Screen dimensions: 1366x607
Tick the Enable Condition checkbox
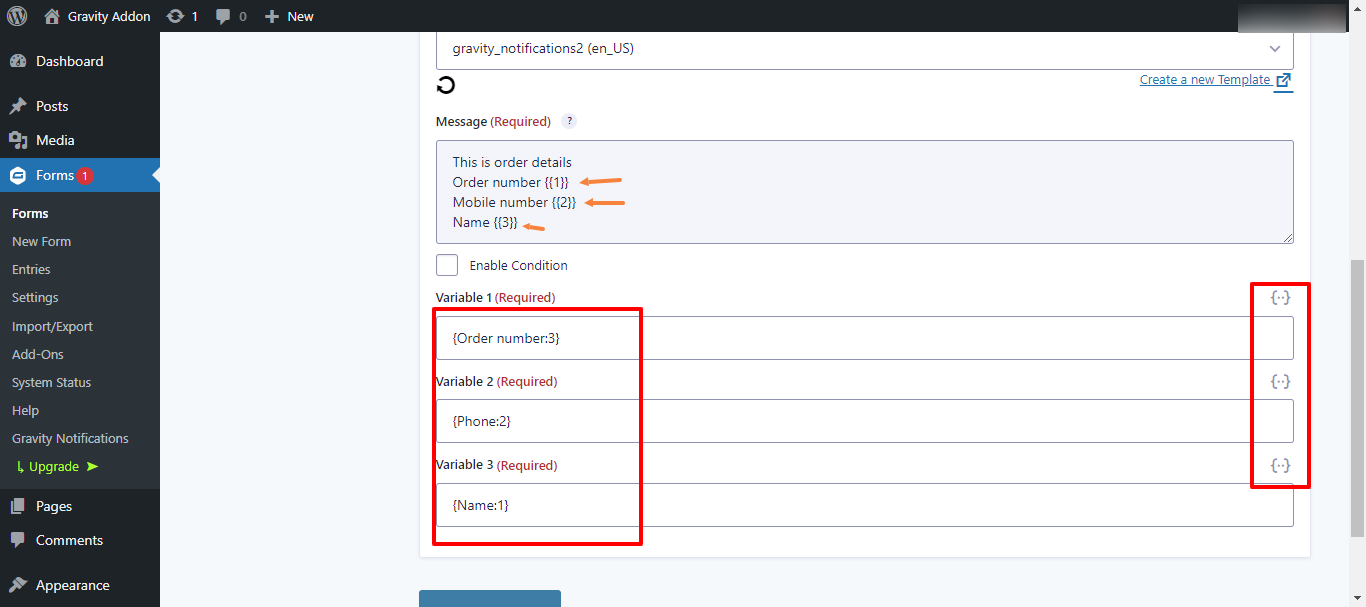coord(447,265)
